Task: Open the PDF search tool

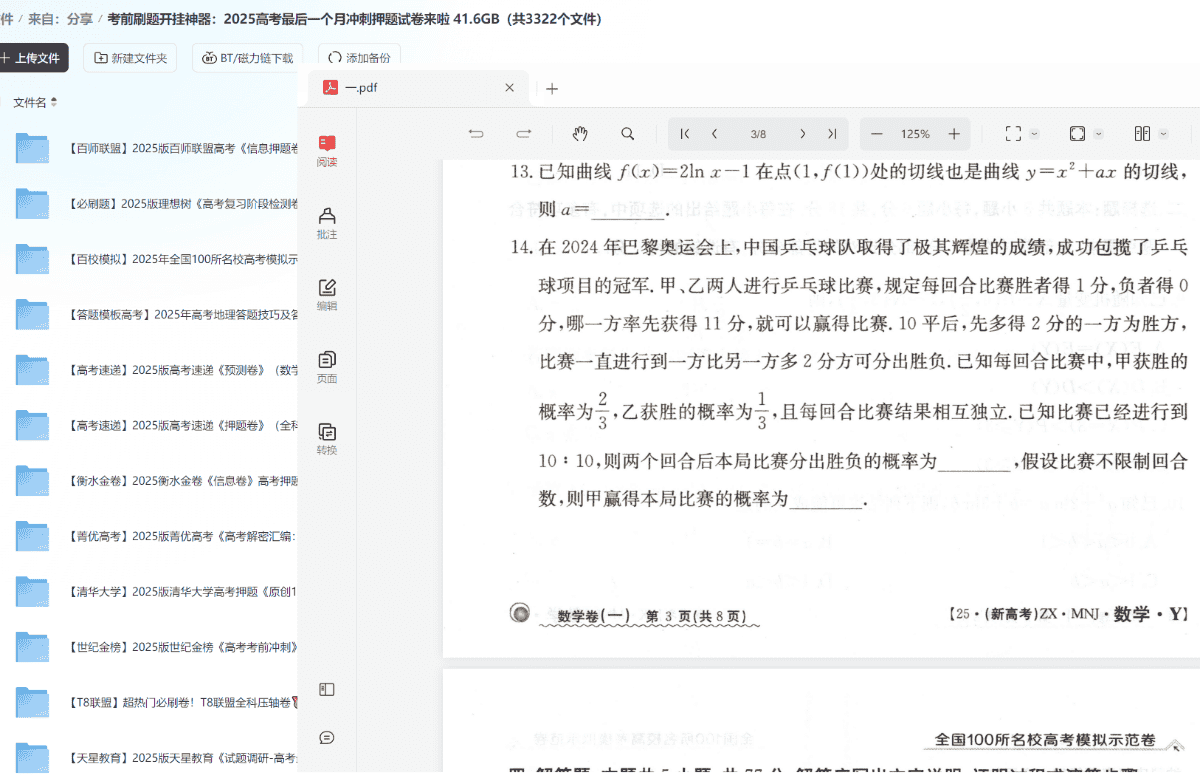Action: tap(628, 134)
